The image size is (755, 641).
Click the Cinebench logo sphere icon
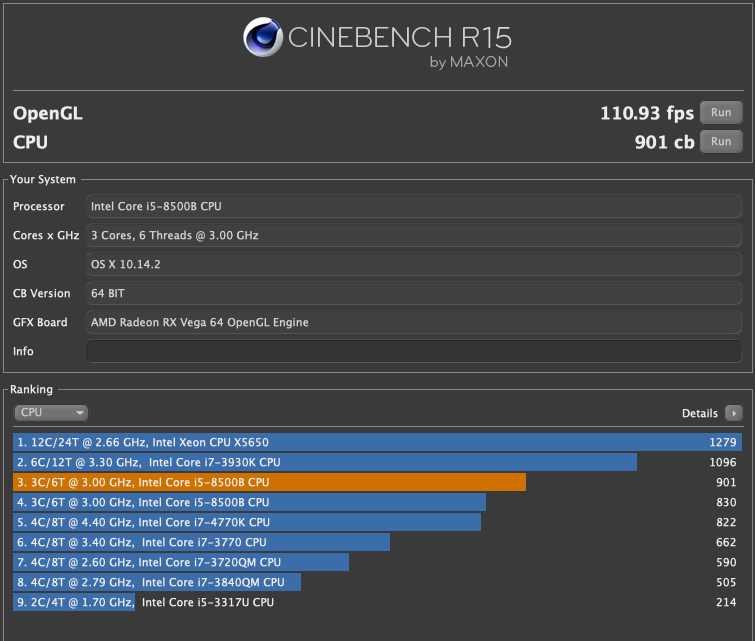tap(262, 37)
